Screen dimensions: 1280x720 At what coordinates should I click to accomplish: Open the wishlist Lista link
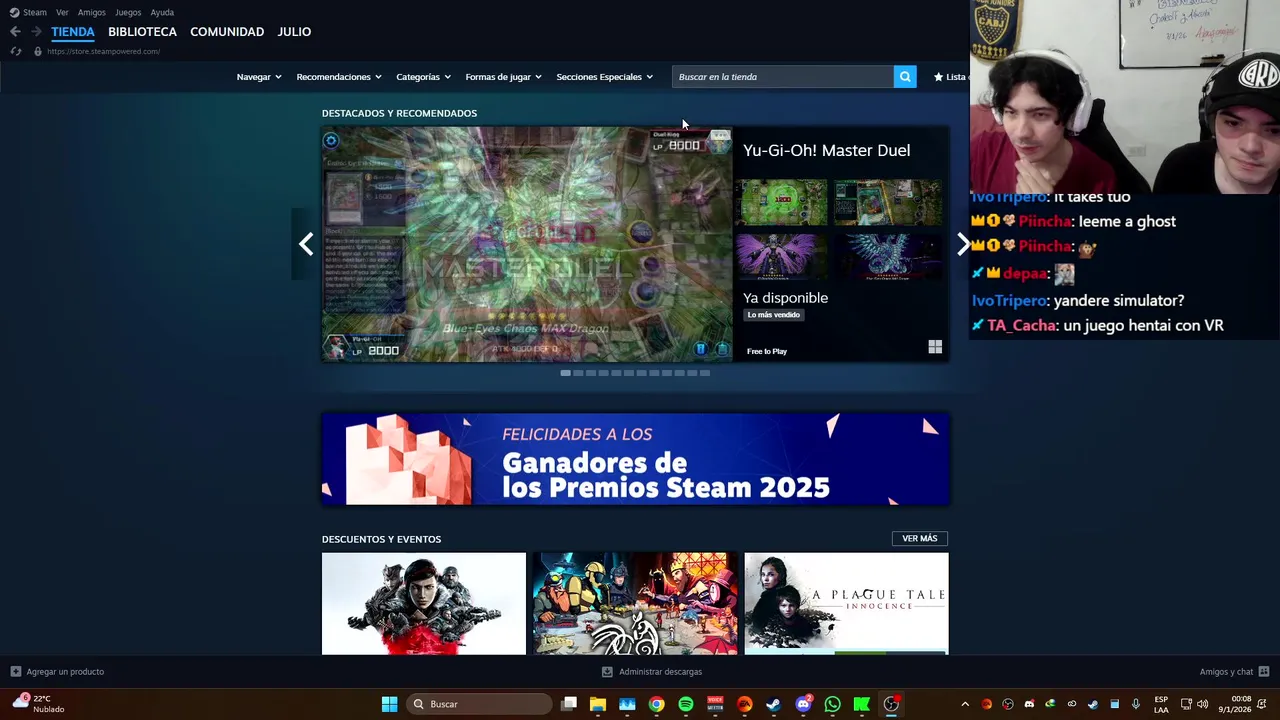point(950,77)
